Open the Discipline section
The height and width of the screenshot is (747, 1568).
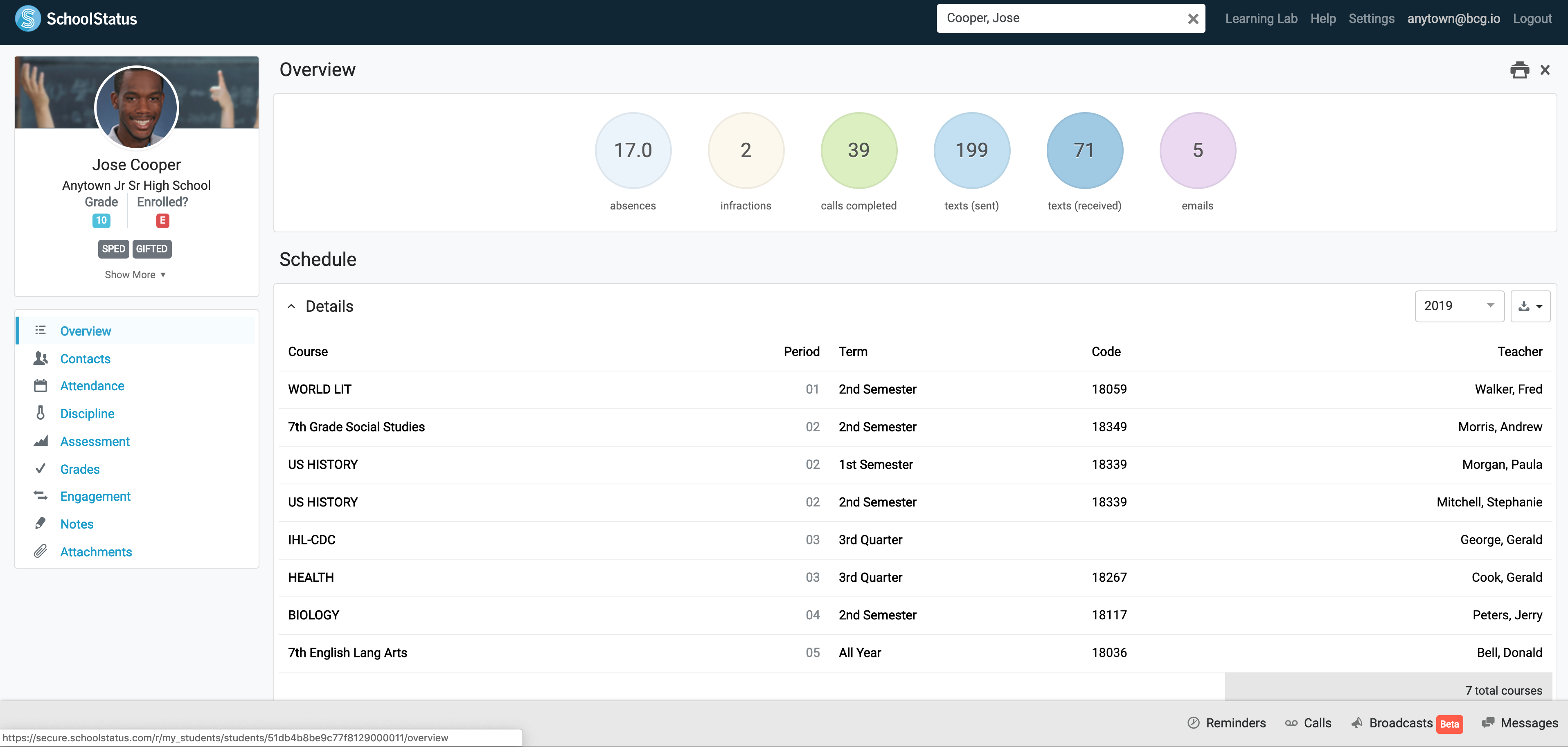pos(87,413)
